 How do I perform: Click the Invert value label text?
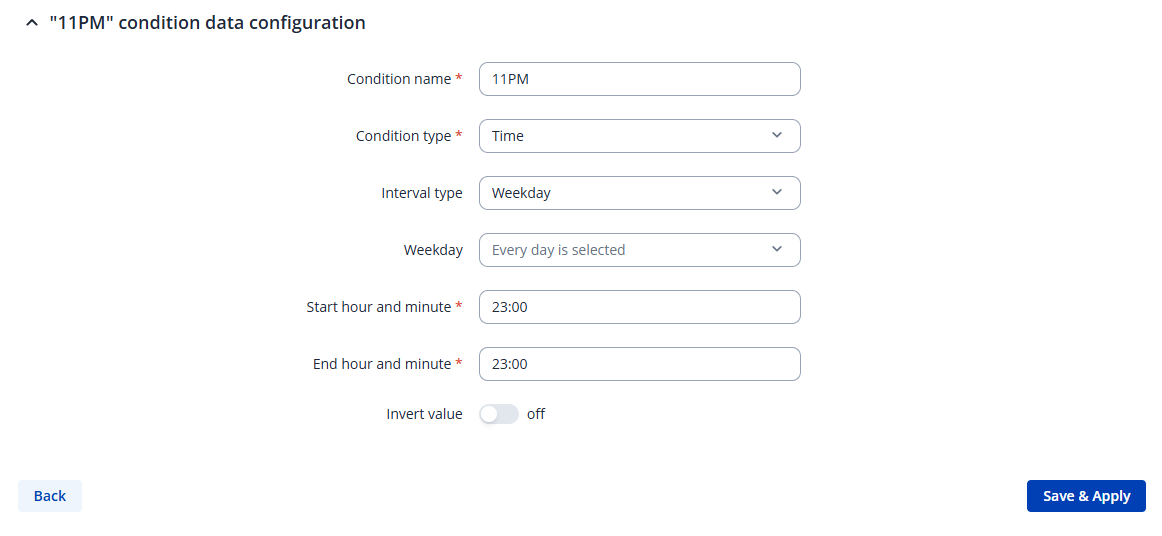click(424, 414)
